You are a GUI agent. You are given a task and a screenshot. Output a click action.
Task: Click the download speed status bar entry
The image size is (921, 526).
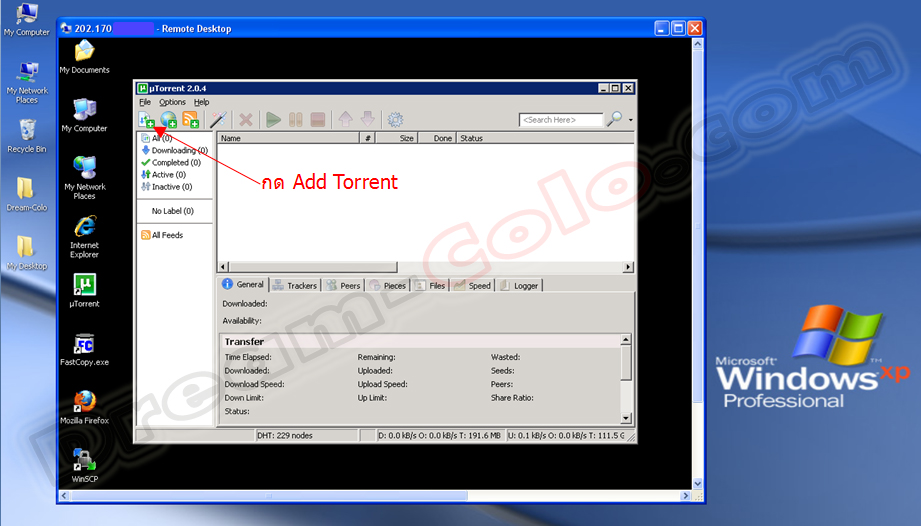click(439, 436)
